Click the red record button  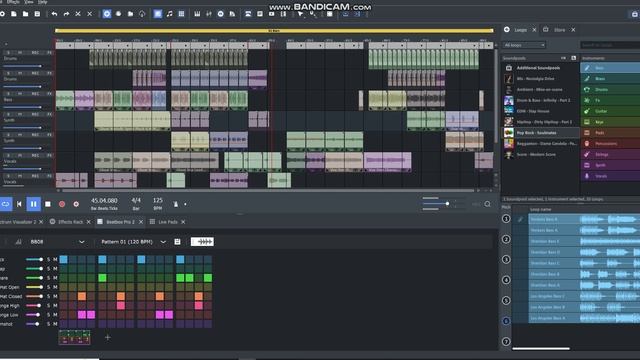coord(62,204)
